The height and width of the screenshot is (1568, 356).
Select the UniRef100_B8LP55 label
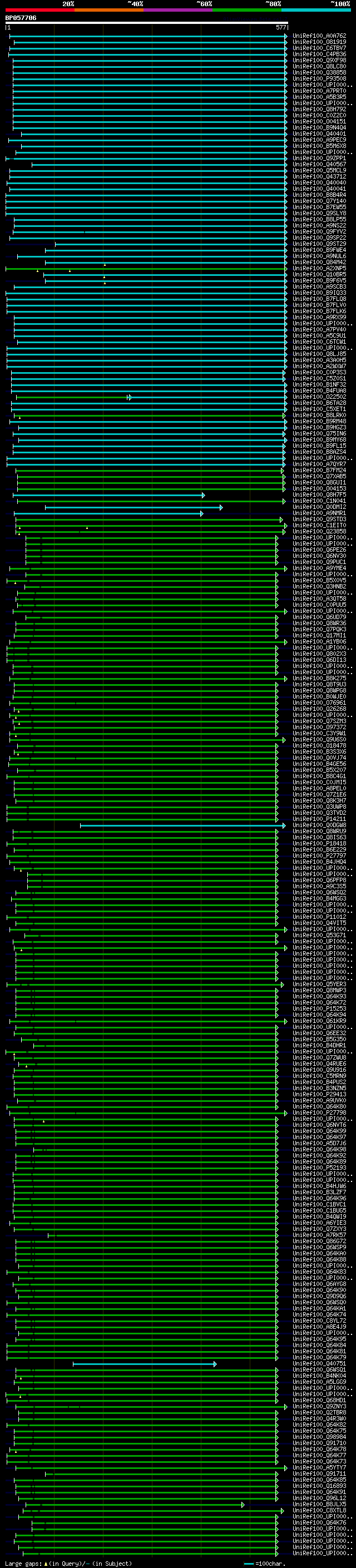[x=319, y=219]
